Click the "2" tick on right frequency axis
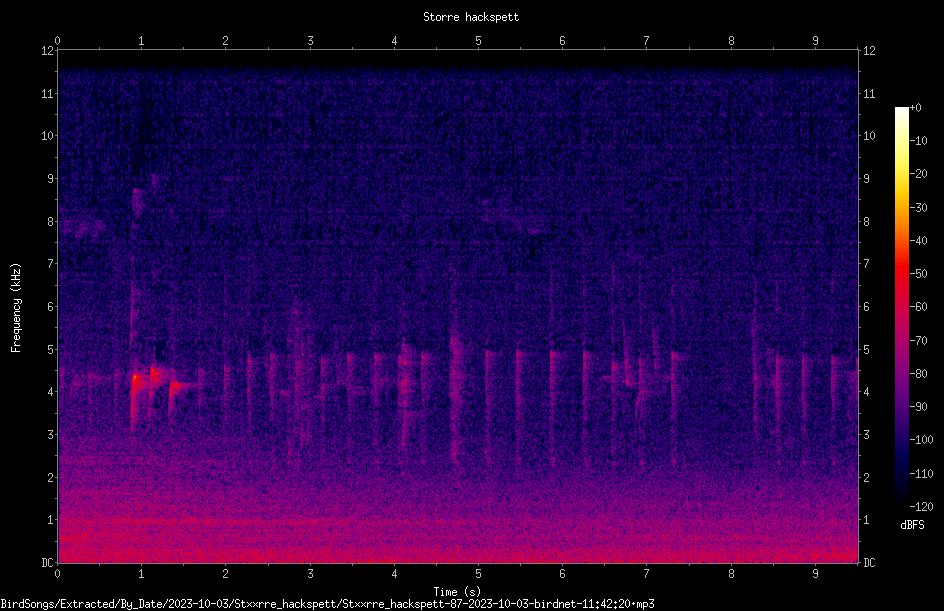This screenshot has width=944, height=611. (866, 477)
